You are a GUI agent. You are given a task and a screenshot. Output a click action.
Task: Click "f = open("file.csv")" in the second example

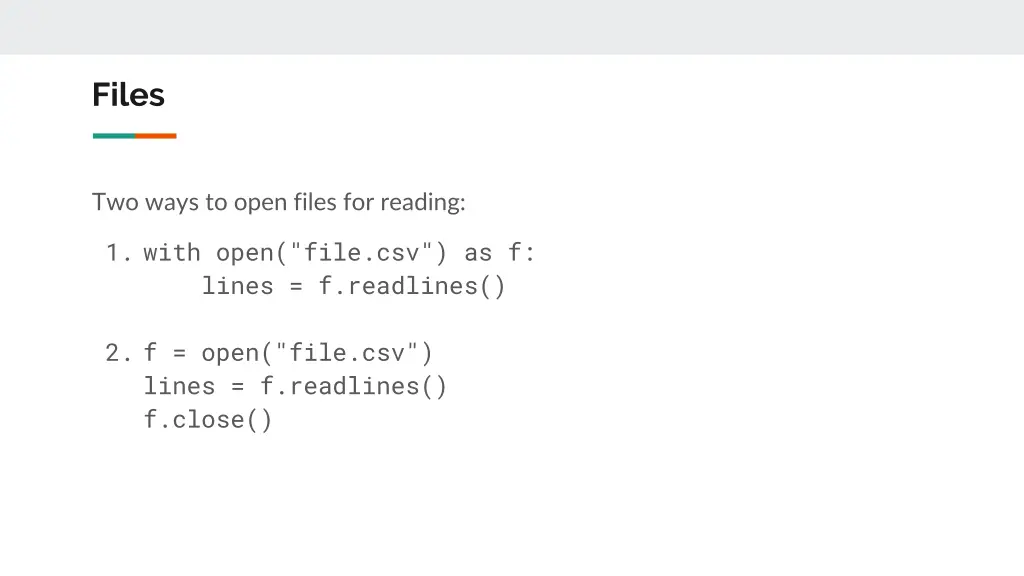[x=288, y=353]
